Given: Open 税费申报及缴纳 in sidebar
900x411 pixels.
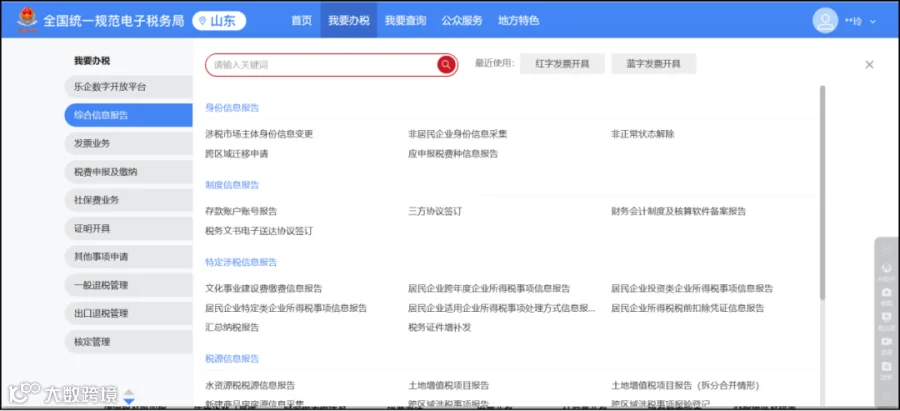Looking at the screenshot, I should point(128,172).
